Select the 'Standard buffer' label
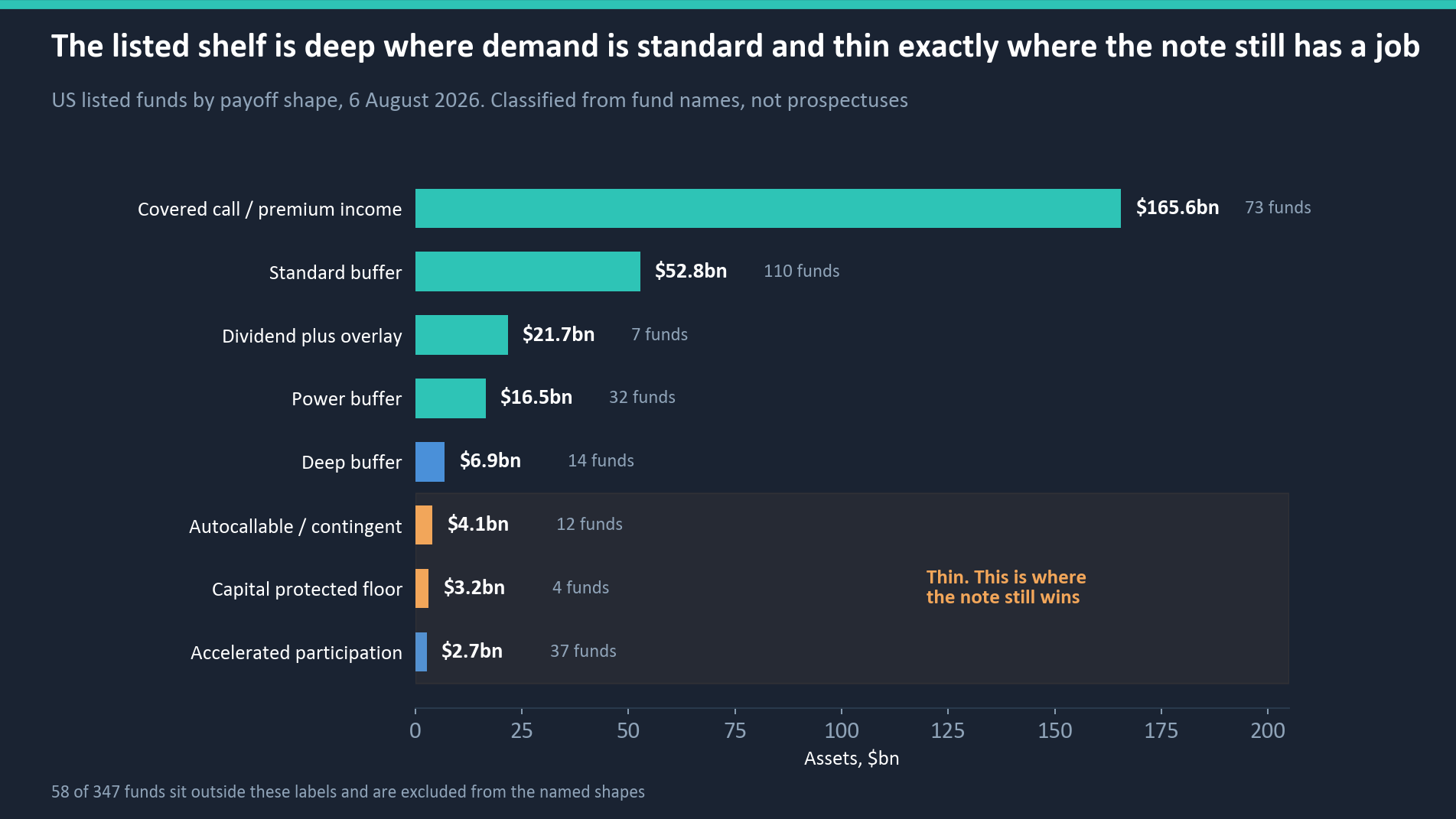 pyautogui.click(x=335, y=272)
